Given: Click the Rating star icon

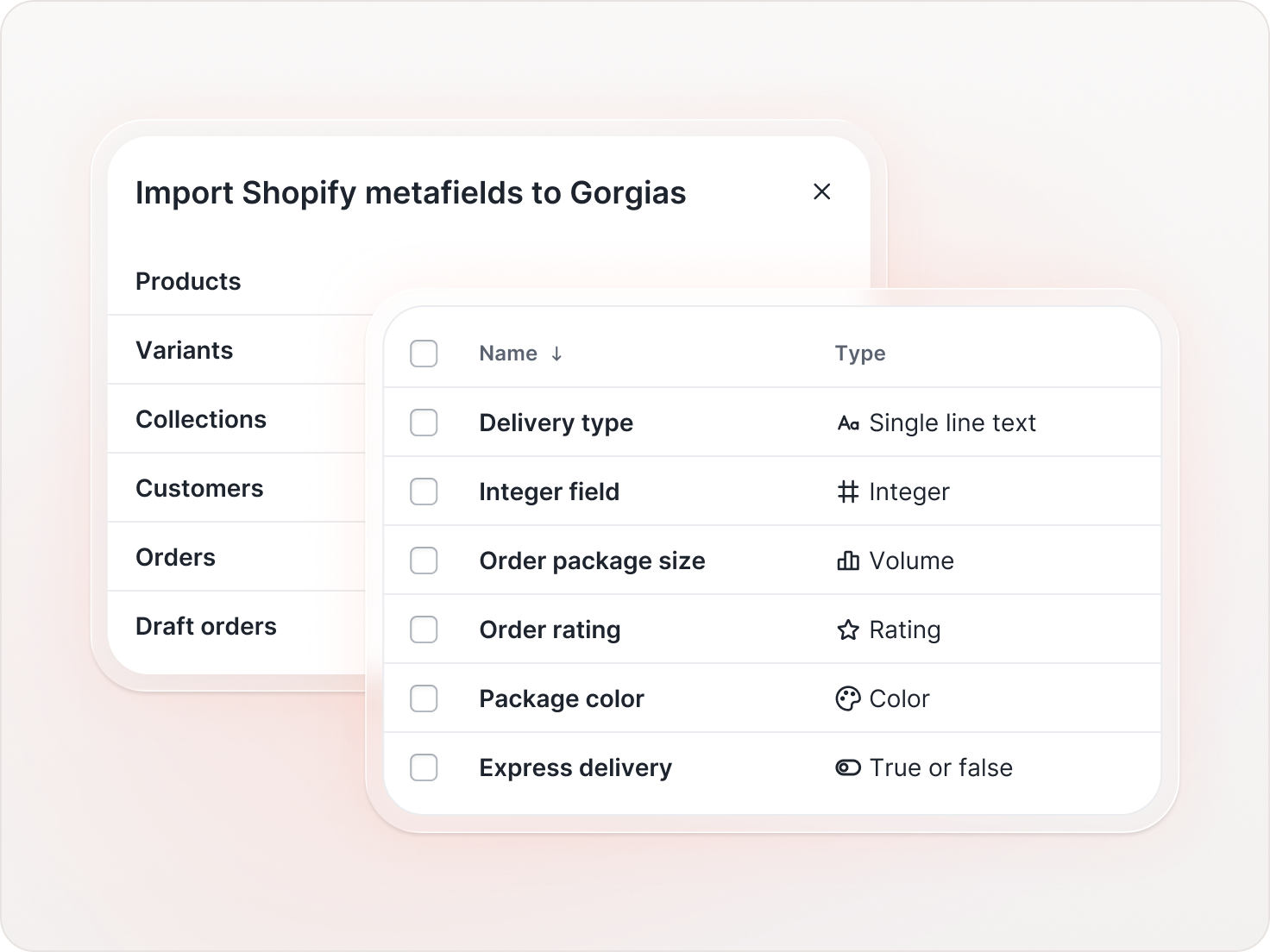Looking at the screenshot, I should click(848, 629).
